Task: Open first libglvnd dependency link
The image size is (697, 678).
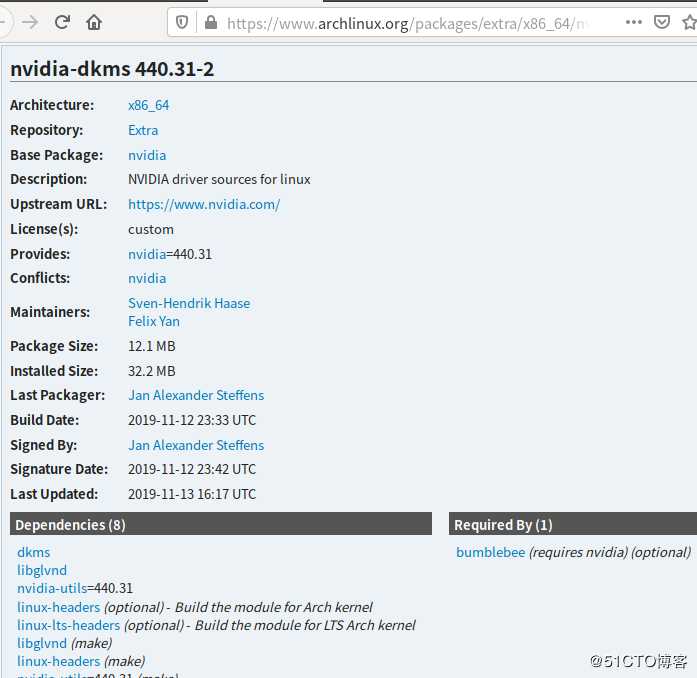Action: (x=42, y=570)
